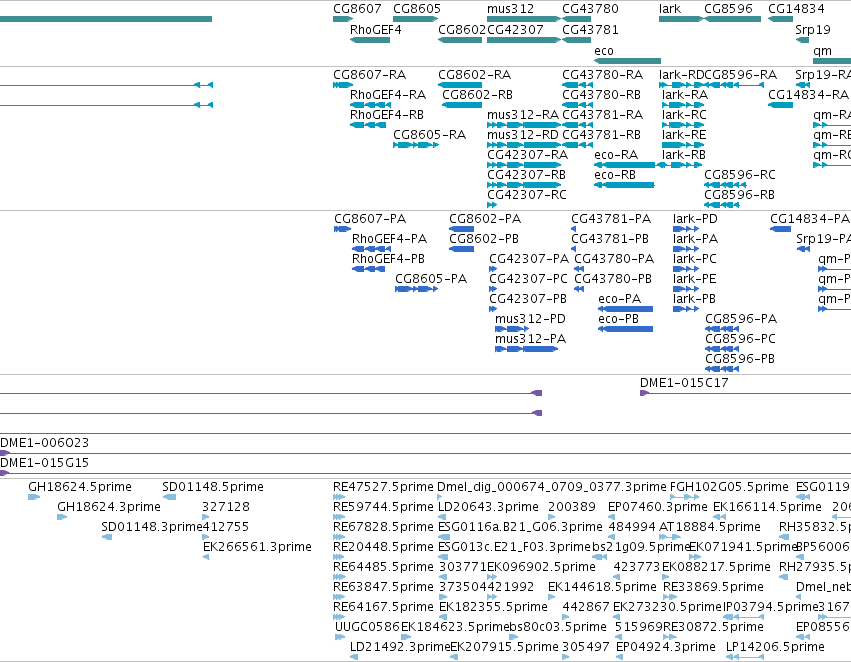Select transcript lark-RE
851x662 pixels.
point(684,135)
